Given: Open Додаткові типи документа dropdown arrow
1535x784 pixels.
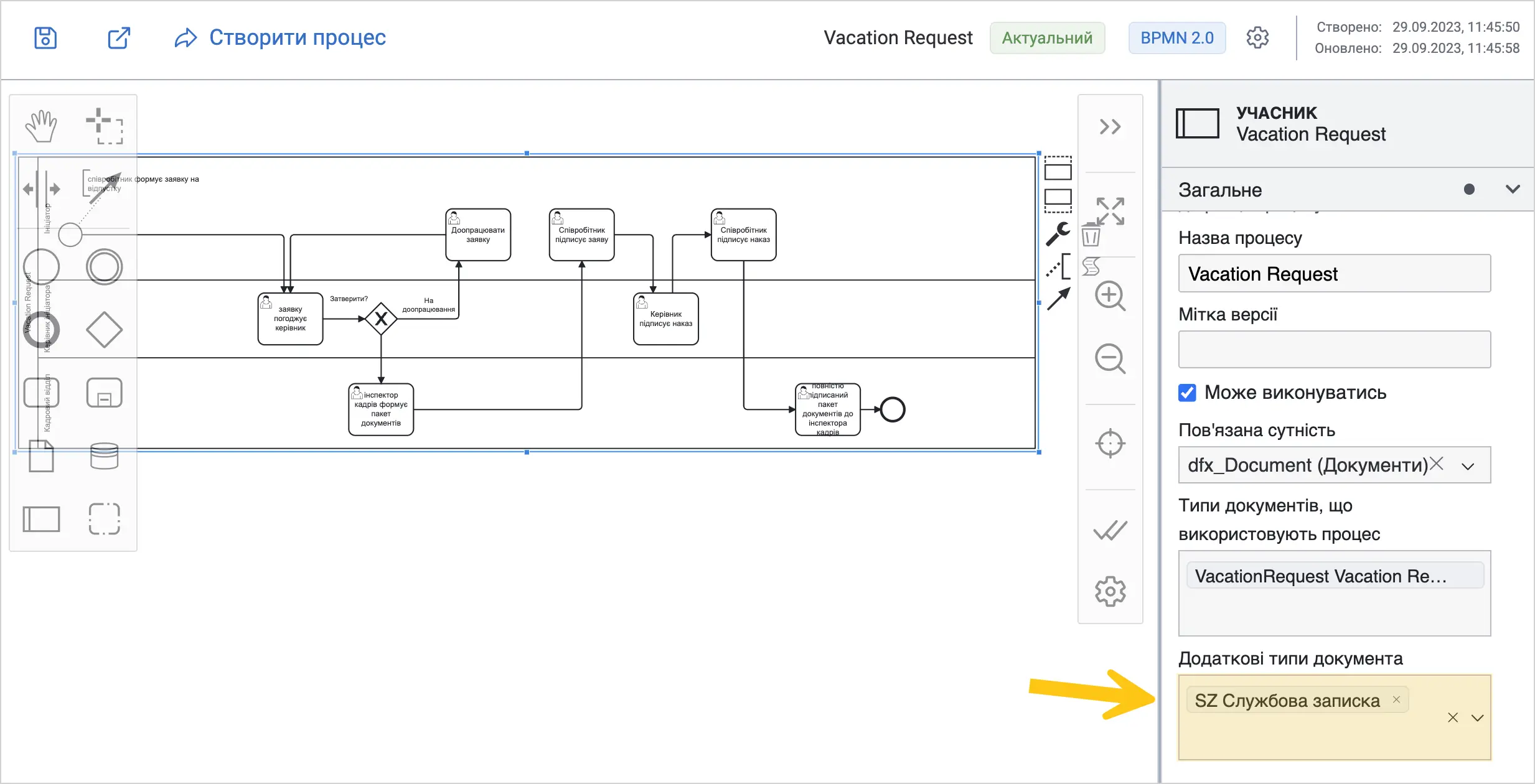Looking at the screenshot, I should tap(1477, 717).
